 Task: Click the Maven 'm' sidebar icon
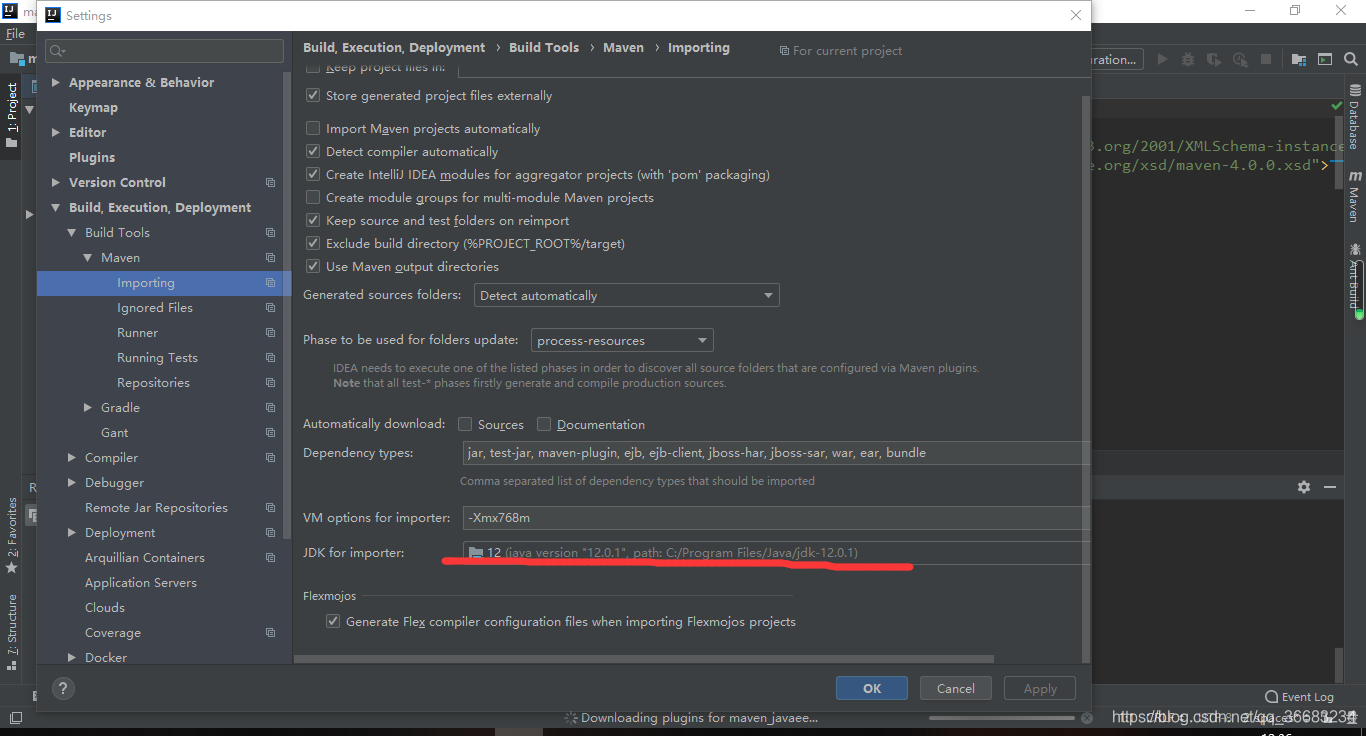click(x=1354, y=176)
